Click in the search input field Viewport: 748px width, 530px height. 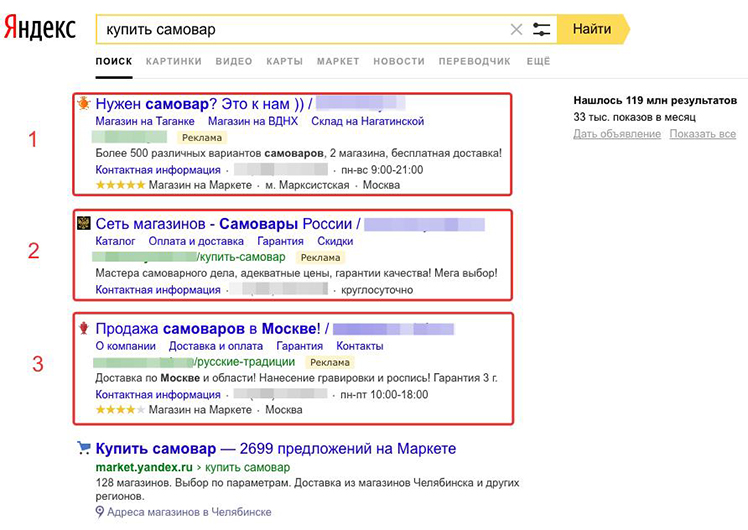pyautogui.click(x=303, y=30)
